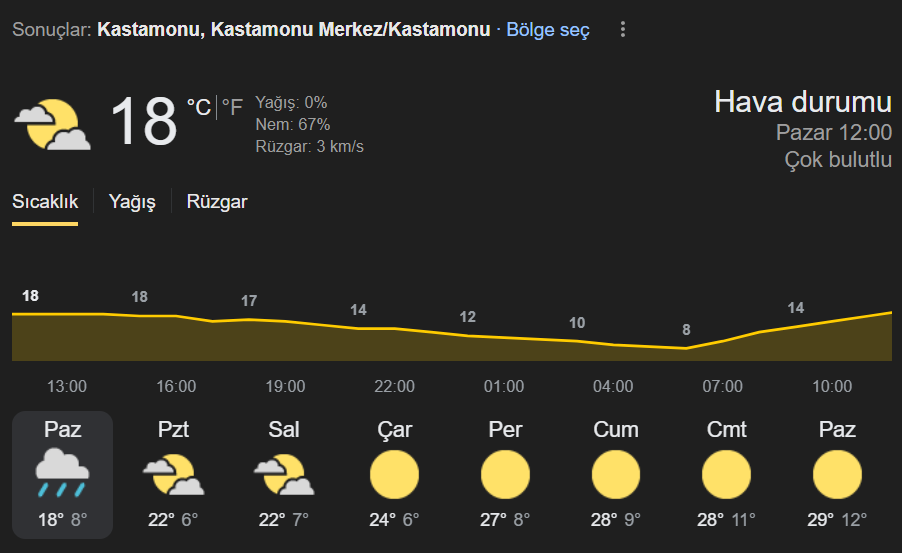
Task: Click the current partly cloudy weather icon
Action: [x=52, y=125]
